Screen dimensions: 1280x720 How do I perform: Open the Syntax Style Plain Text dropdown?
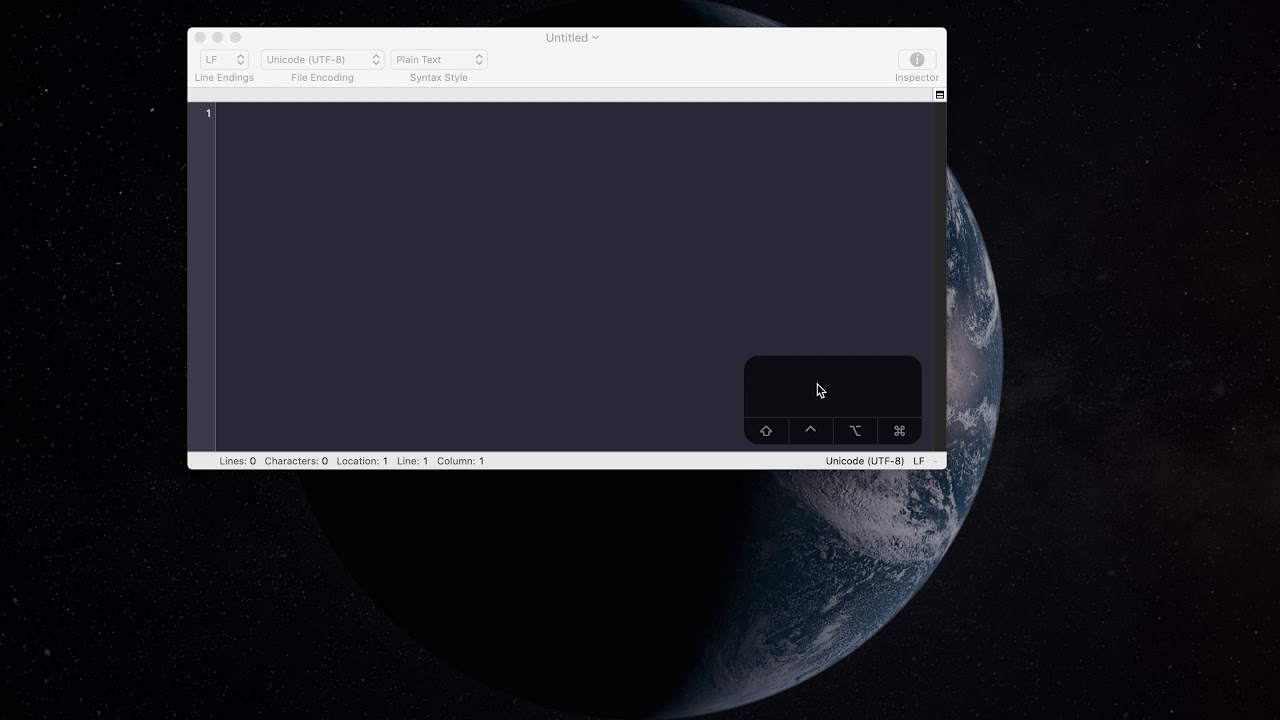click(x=439, y=59)
